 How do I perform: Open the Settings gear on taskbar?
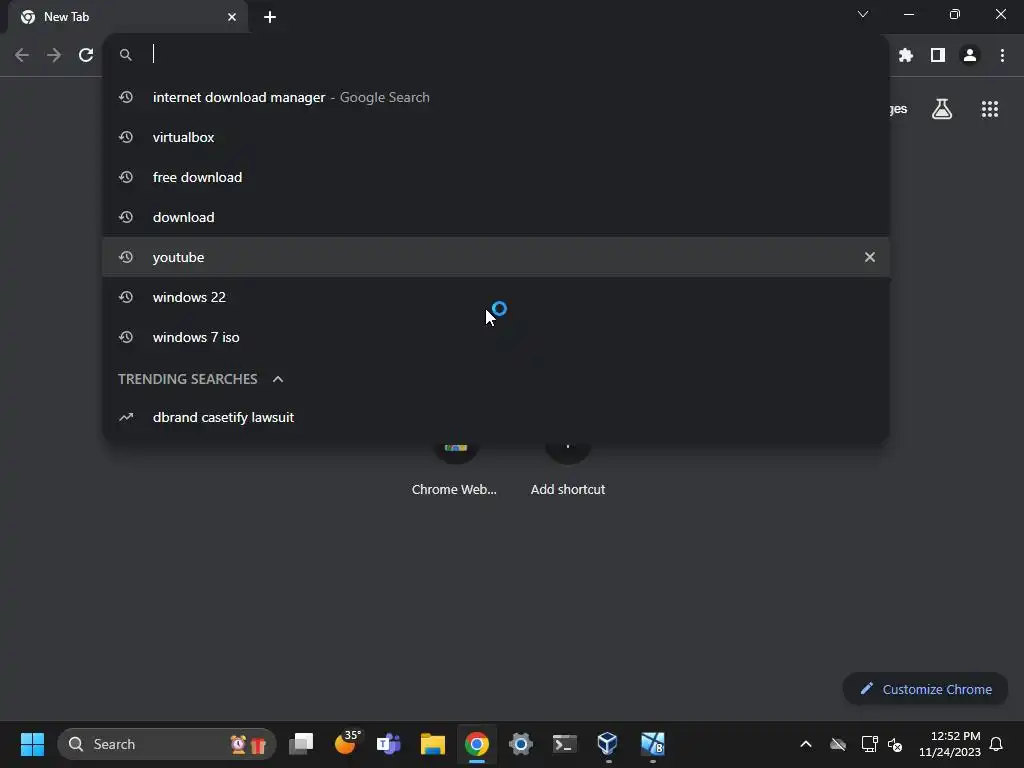520,744
